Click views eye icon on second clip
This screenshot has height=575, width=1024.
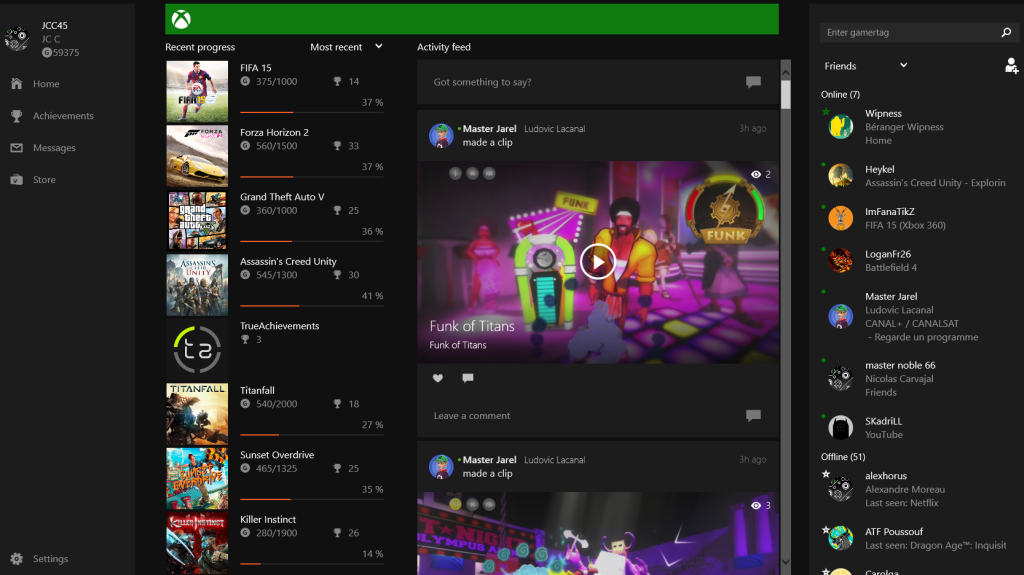(756, 506)
